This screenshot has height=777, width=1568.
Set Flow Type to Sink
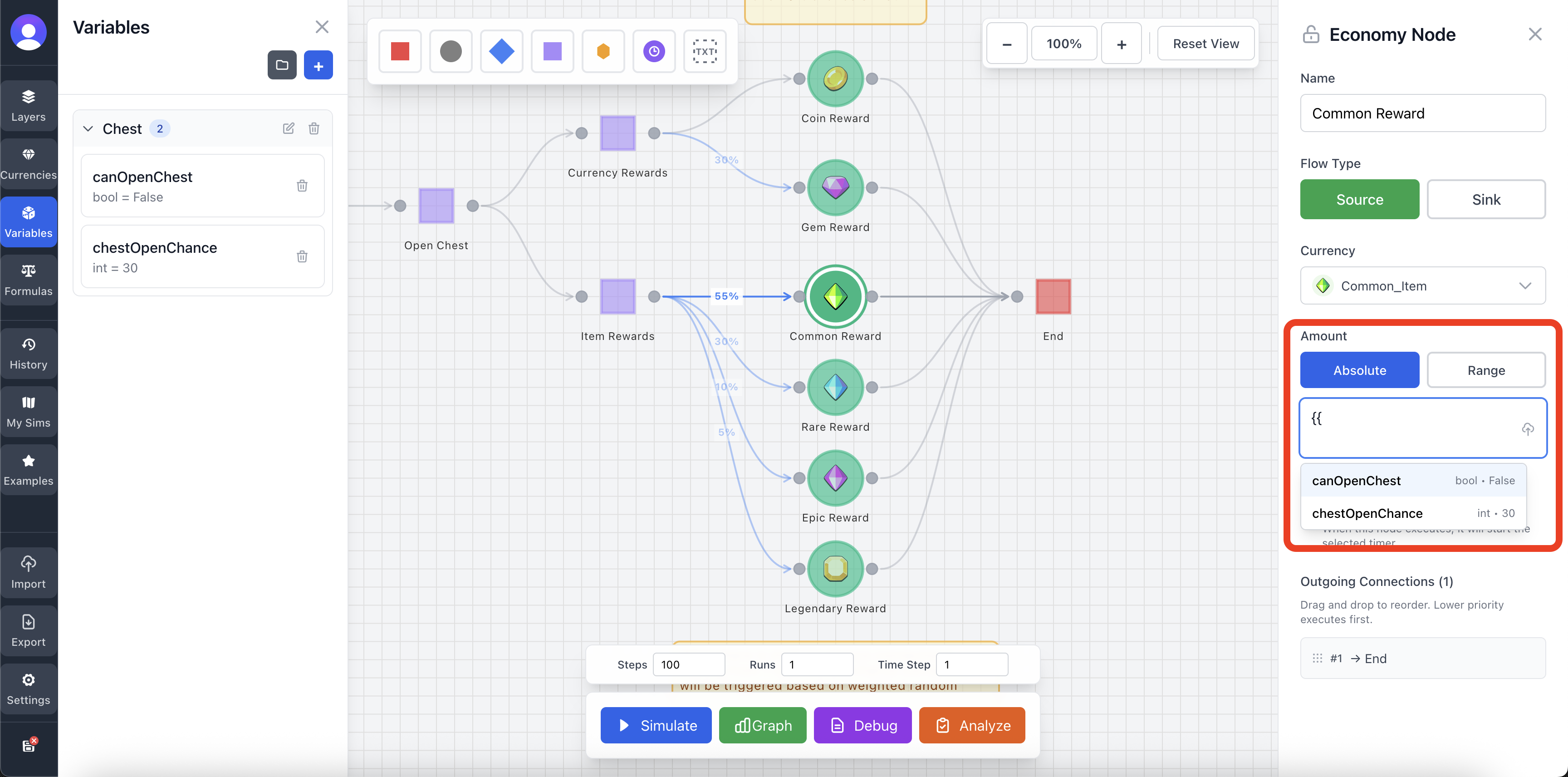1485,199
